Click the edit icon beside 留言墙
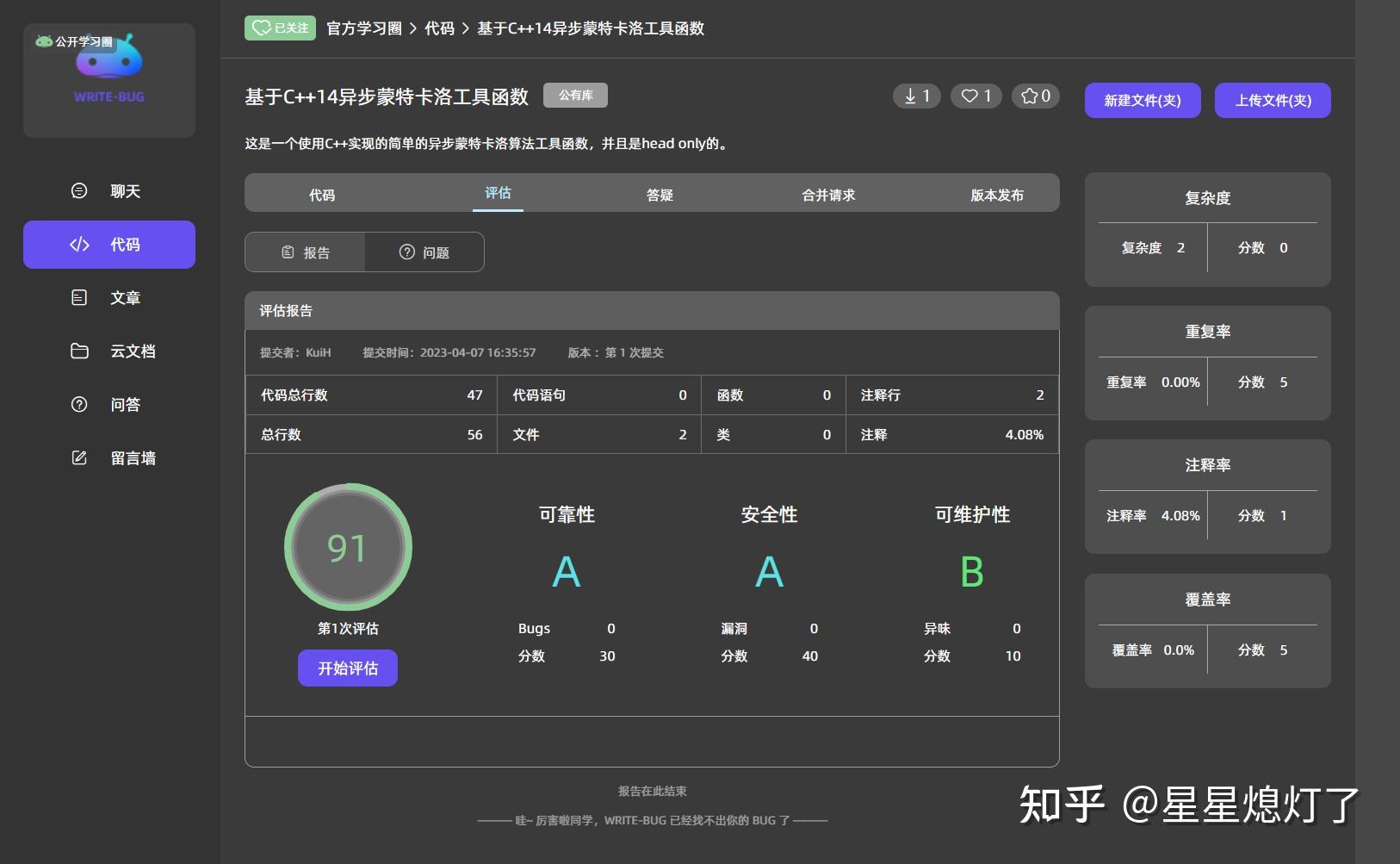 click(79, 458)
